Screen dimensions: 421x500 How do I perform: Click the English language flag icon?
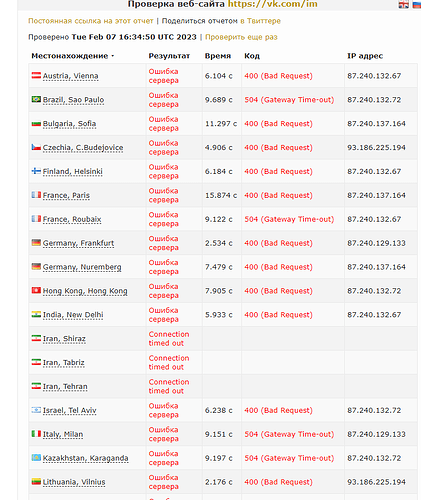click(x=403, y=5)
